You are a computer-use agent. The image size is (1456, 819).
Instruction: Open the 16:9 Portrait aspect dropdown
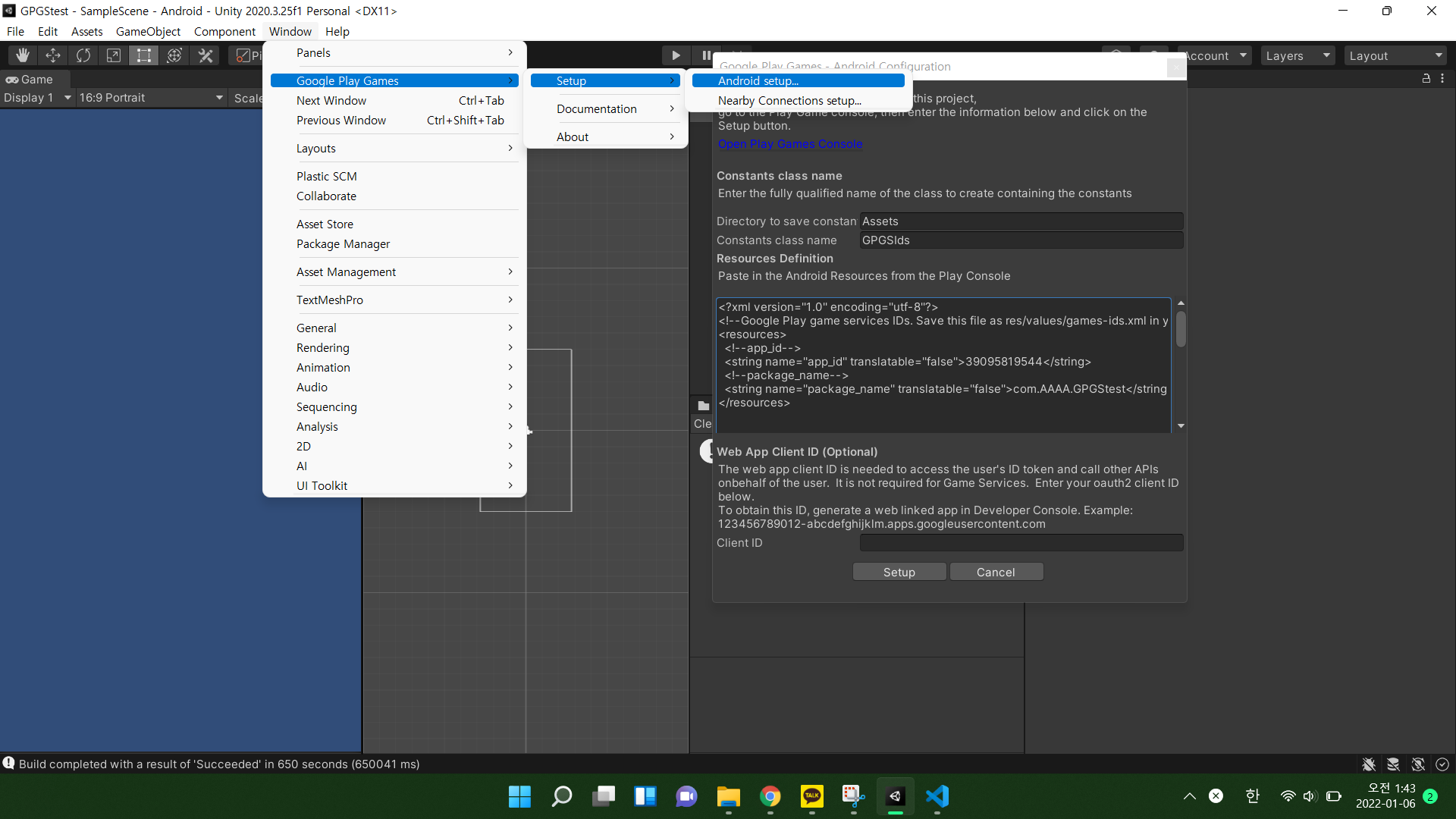point(151,98)
